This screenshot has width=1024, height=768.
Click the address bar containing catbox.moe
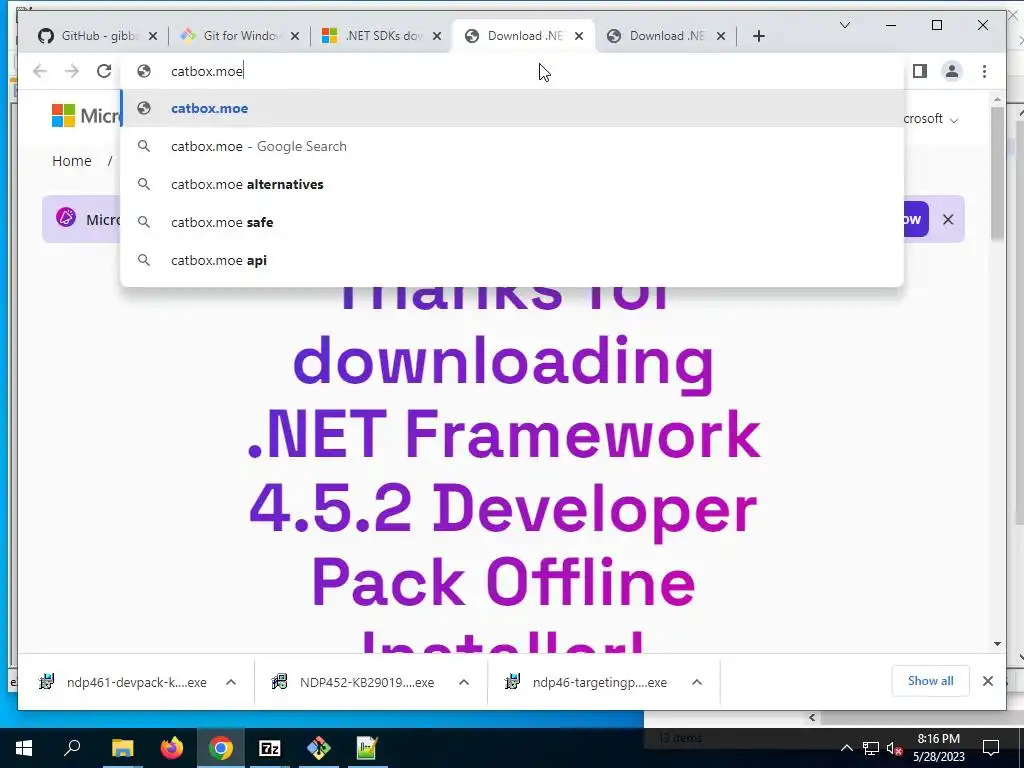pyautogui.click(x=512, y=71)
